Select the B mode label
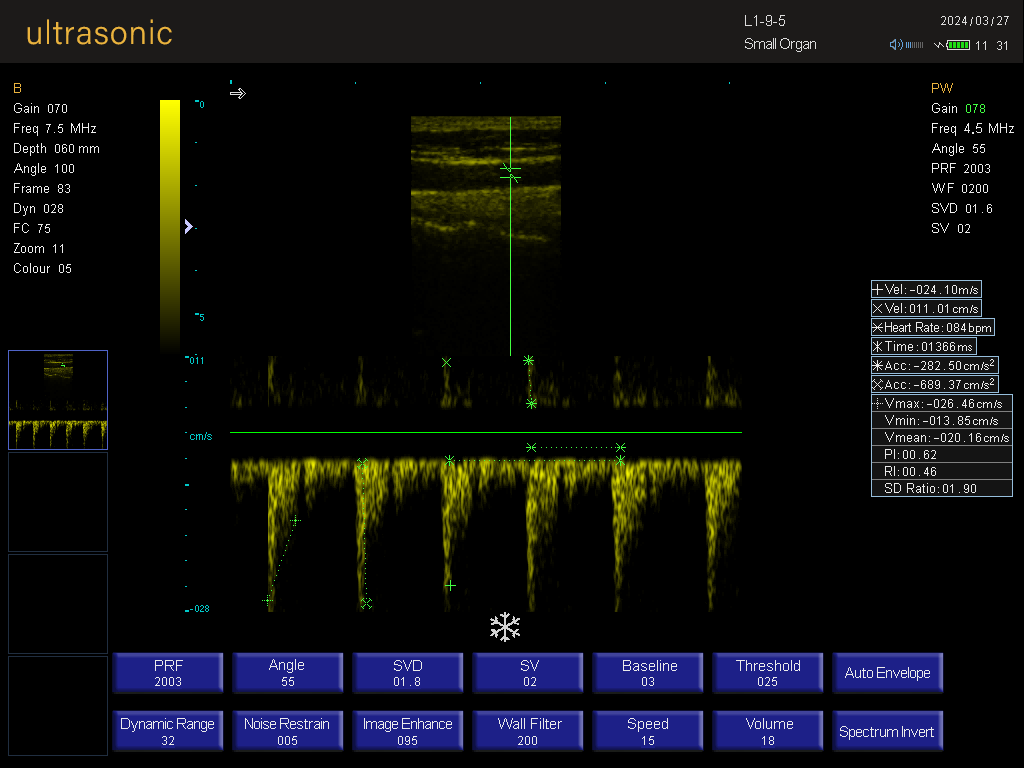Screen dimensions: 1024x768 tap(17, 88)
